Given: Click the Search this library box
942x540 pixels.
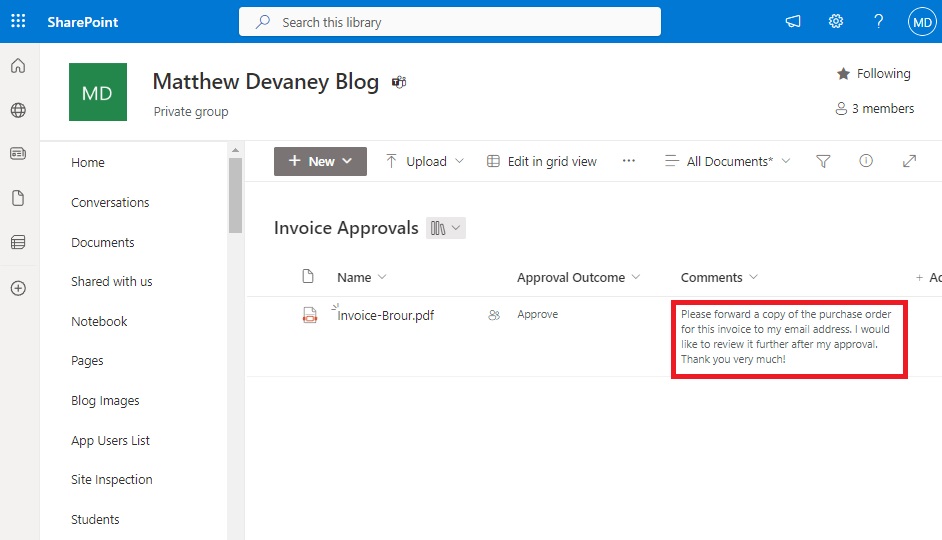Looking at the screenshot, I should click(449, 22).
